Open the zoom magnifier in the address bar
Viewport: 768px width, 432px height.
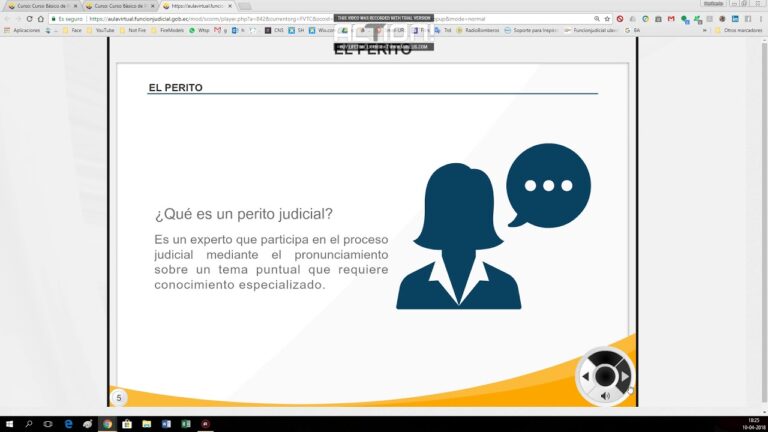pos(597,19)
